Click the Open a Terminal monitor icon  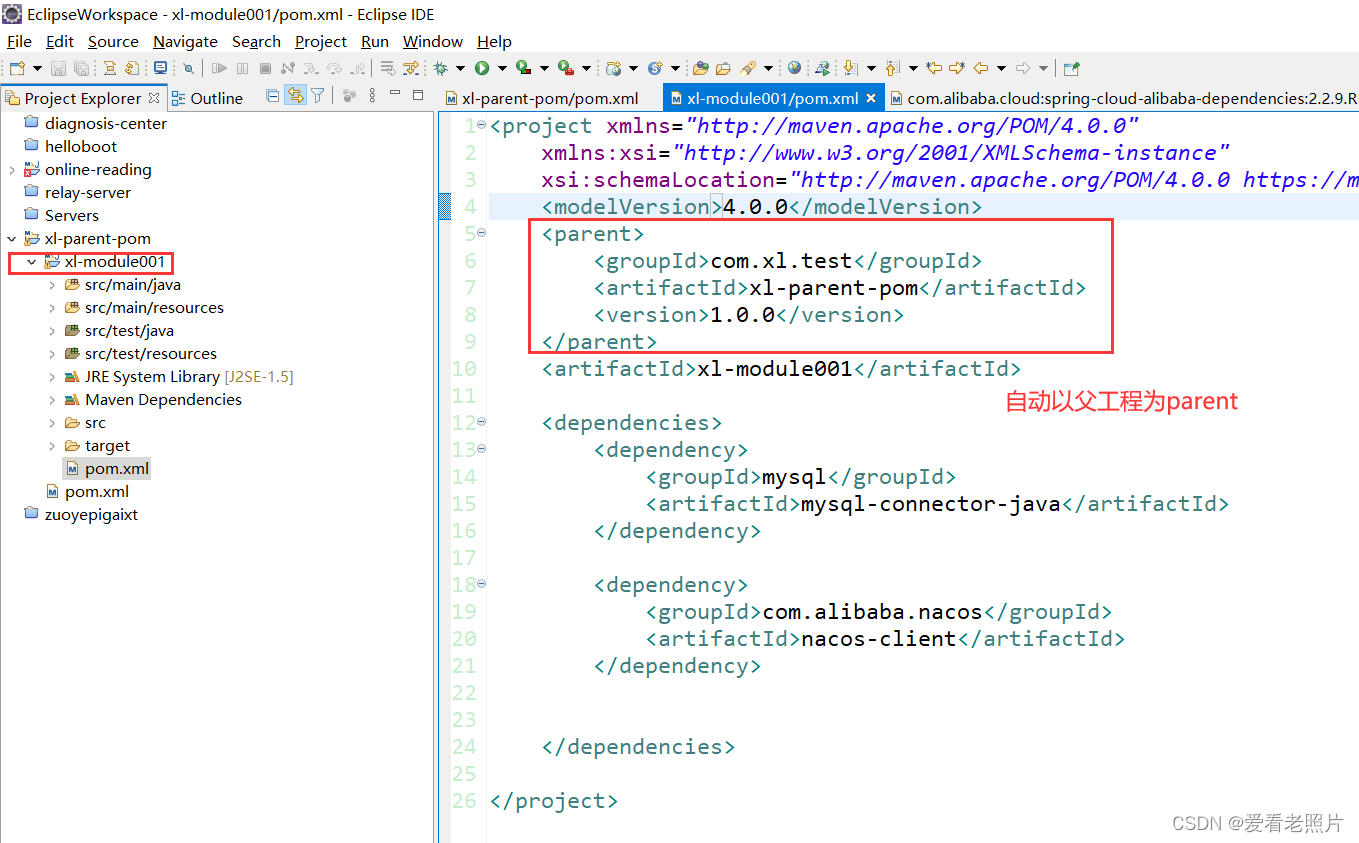click(160, 68)
